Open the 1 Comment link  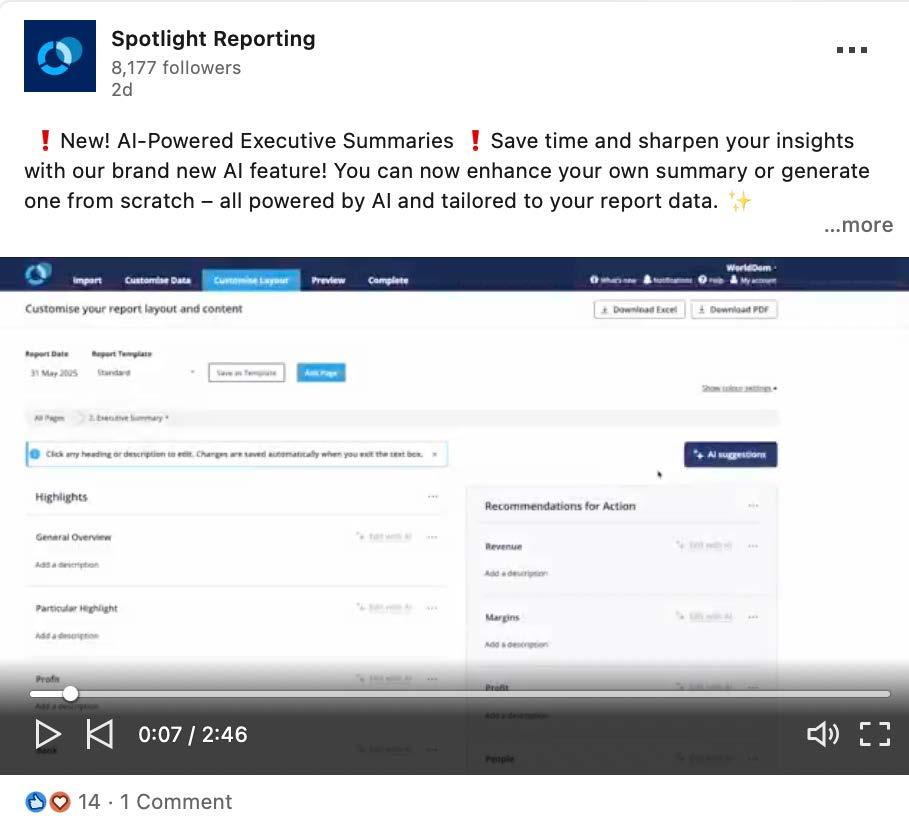(x=176, y=802)
